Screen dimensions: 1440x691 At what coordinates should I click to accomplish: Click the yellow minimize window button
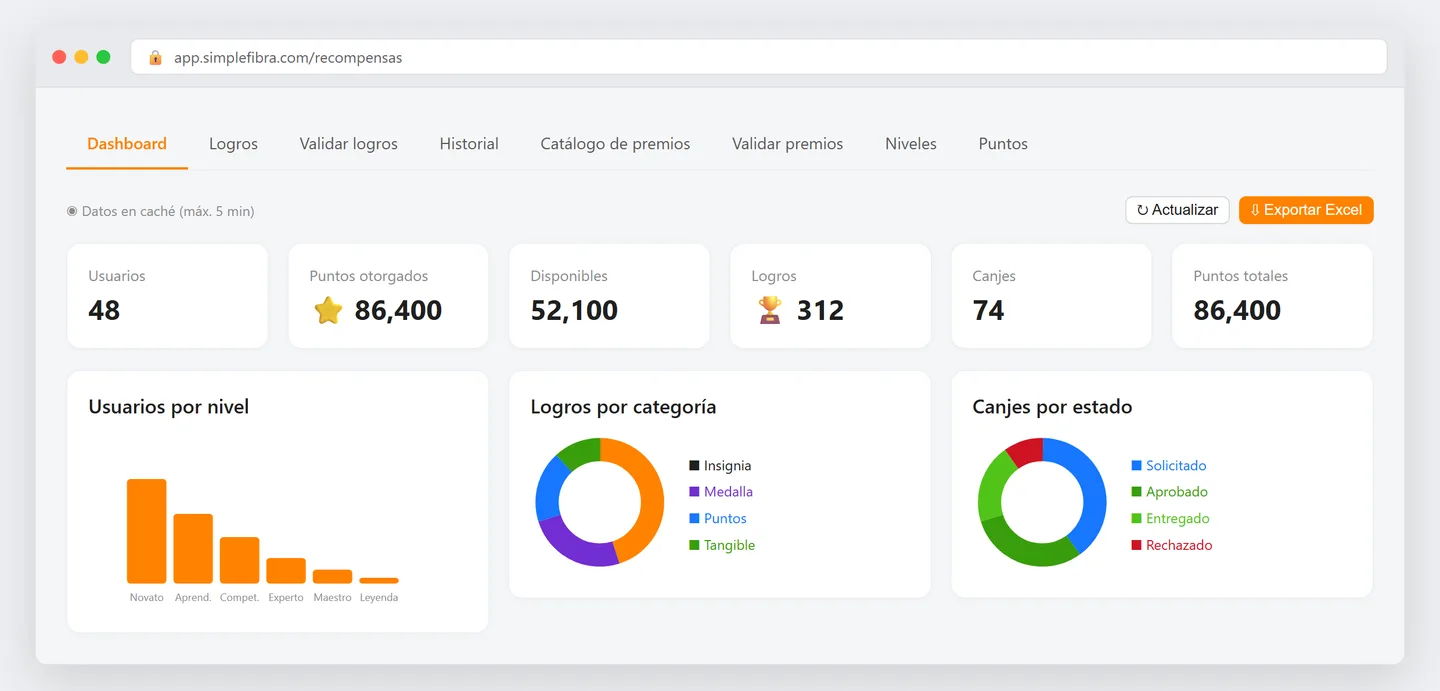pos(81,57)
